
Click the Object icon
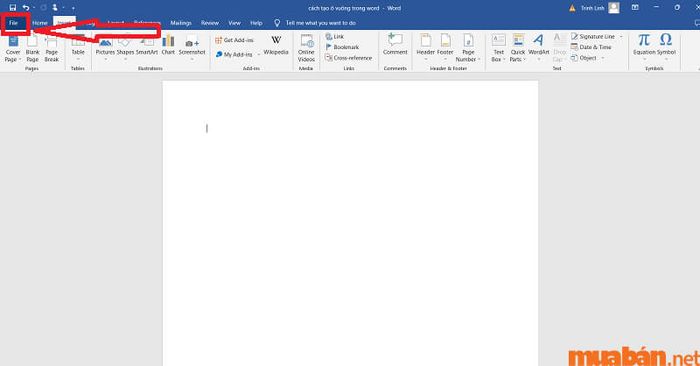[575, 58]
